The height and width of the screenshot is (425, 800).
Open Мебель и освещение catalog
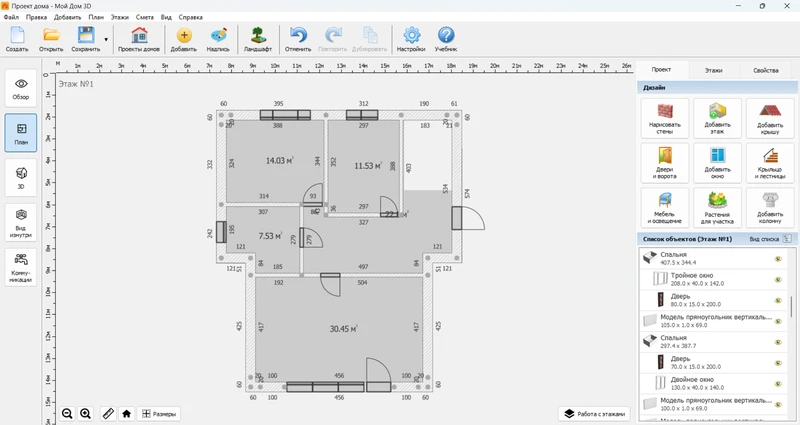[x=665, y=208]
